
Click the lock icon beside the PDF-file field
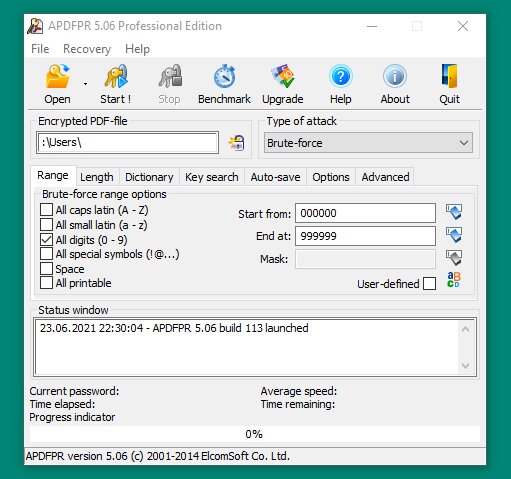pos(236,143)
